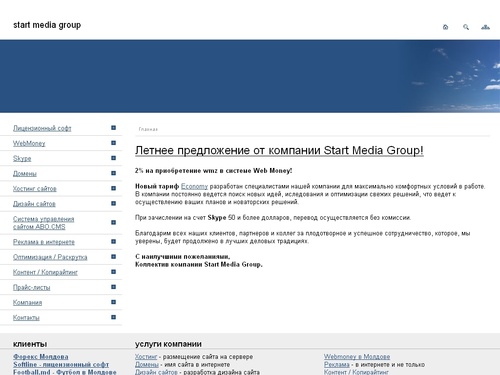Expand the plus icon beside Хостинг сайтов

click(x=113, y=188)
